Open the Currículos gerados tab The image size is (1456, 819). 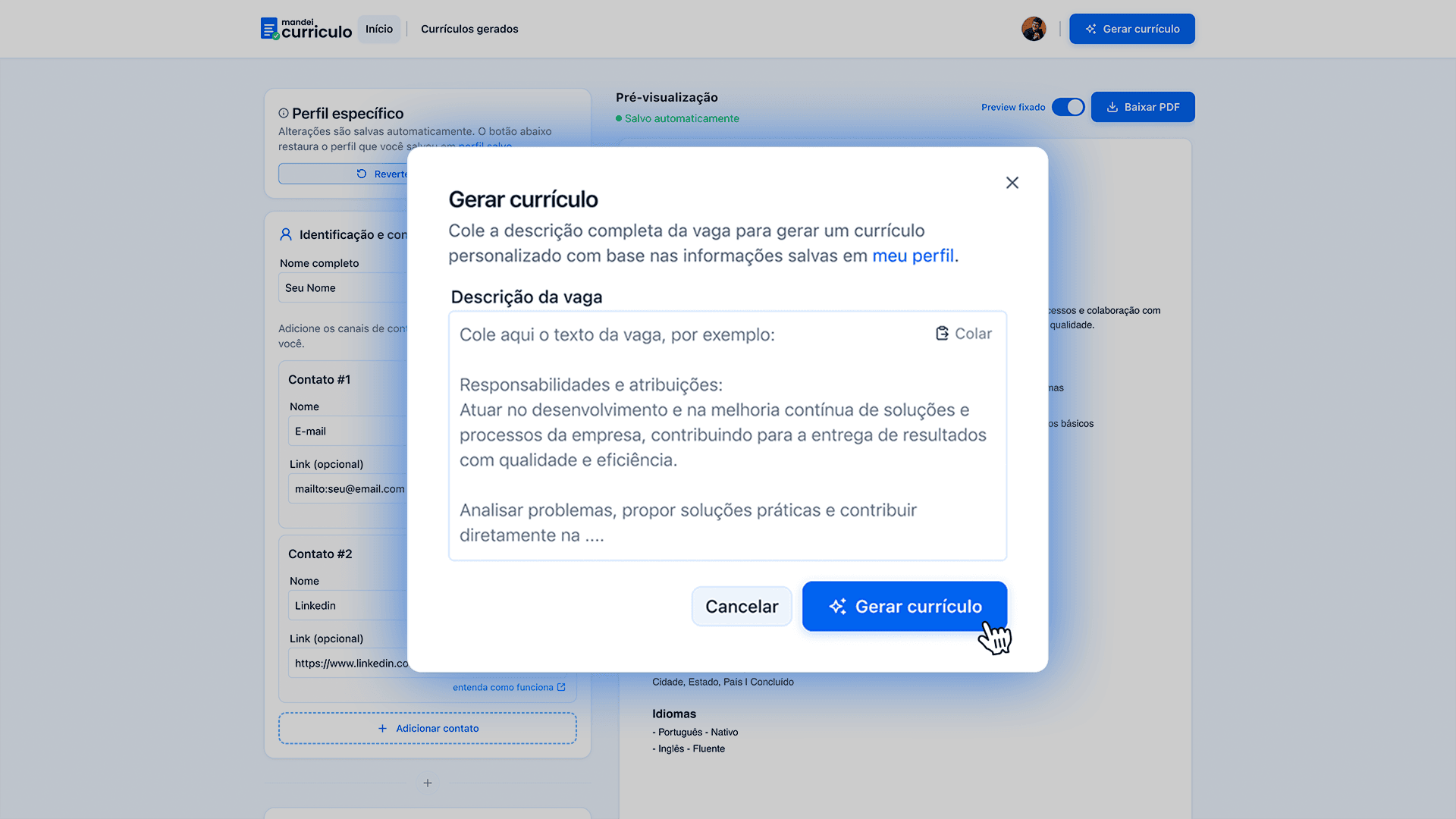coord(469,29)
